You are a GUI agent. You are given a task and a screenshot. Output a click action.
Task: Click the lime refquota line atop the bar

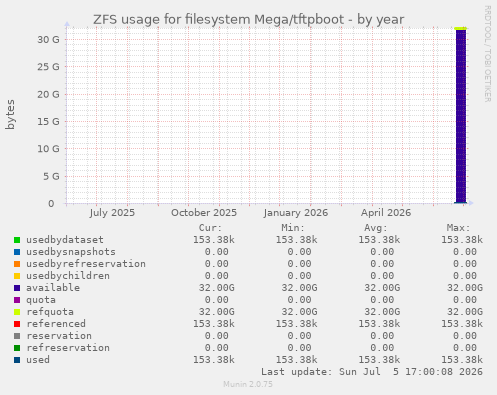point(461,29)
